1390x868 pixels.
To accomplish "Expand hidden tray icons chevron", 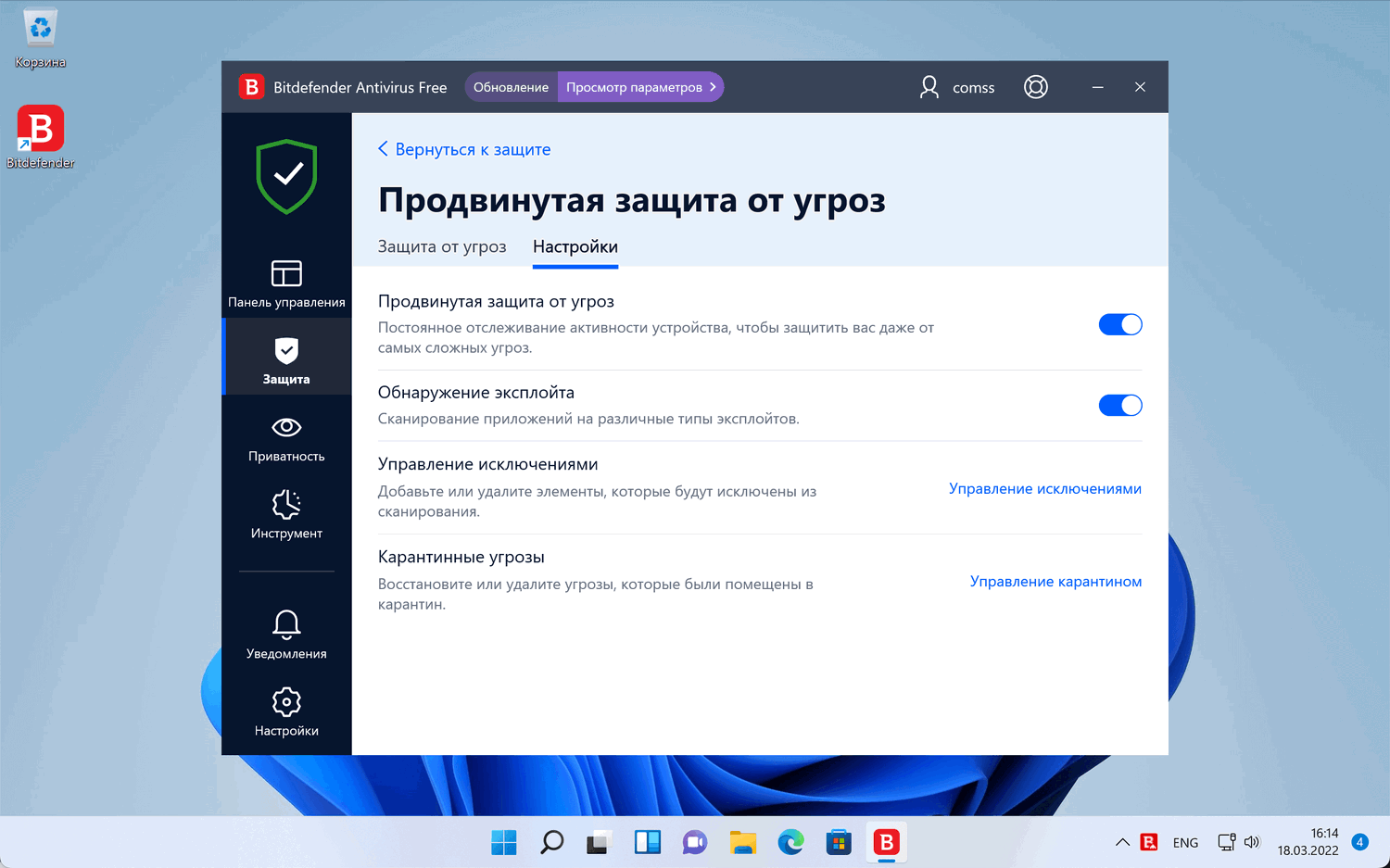I will (x=1122, y=842).
